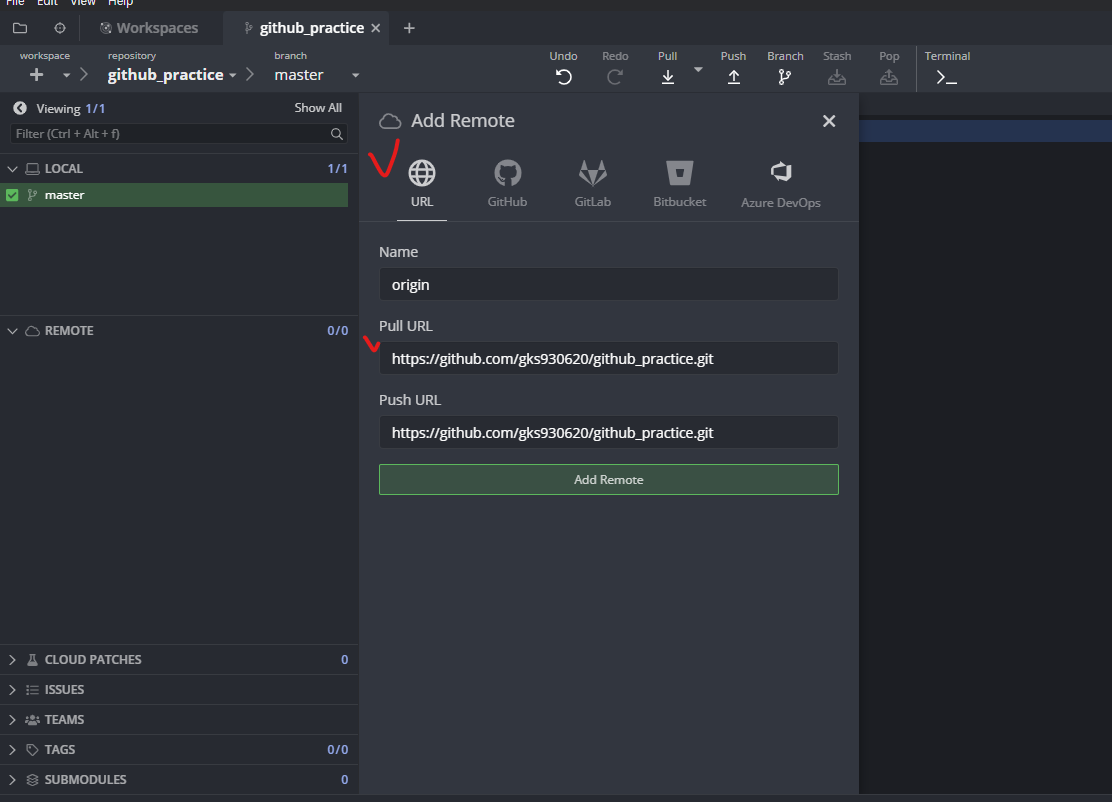Click the Redo toolbar icon
Screen dimensions: 1112x802
click(615, 77)
